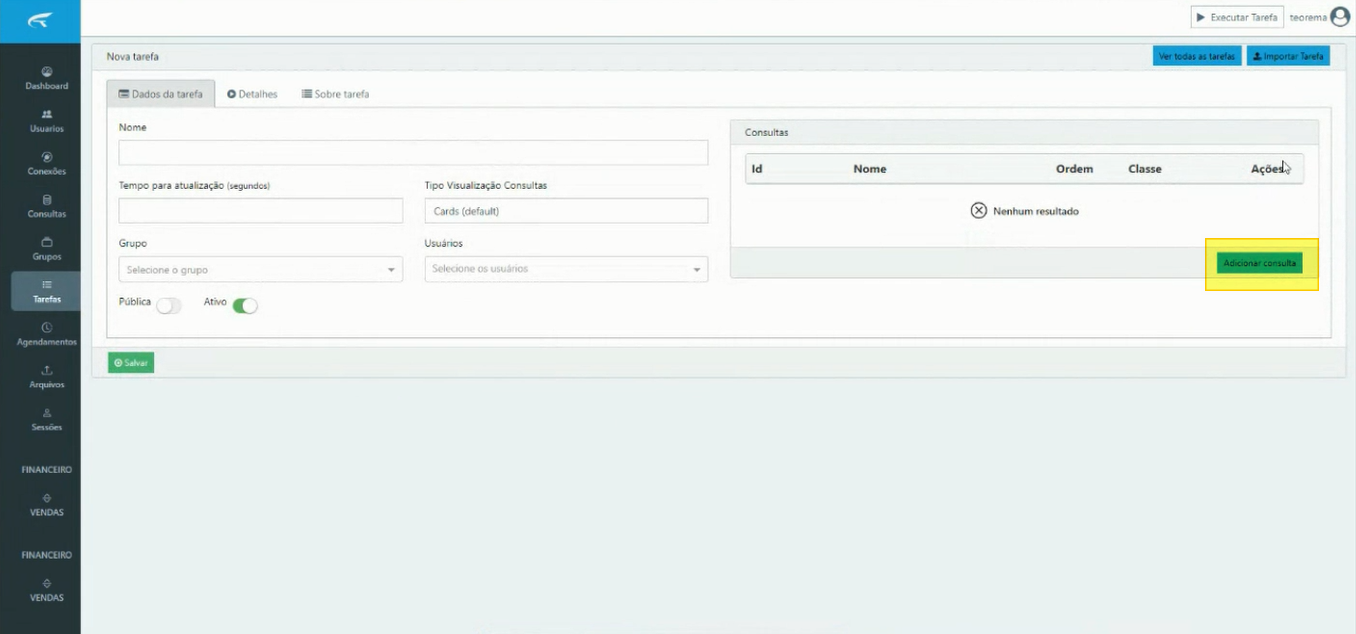Switch to the Dados da tarefa tab
1356x634 pixels.
[161, 94]
